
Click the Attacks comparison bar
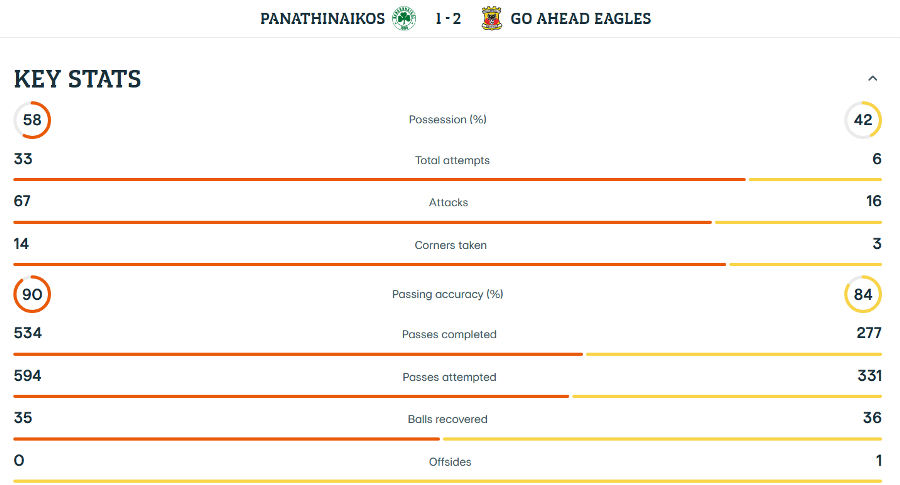pyautogui.click(x=447, y=222)
